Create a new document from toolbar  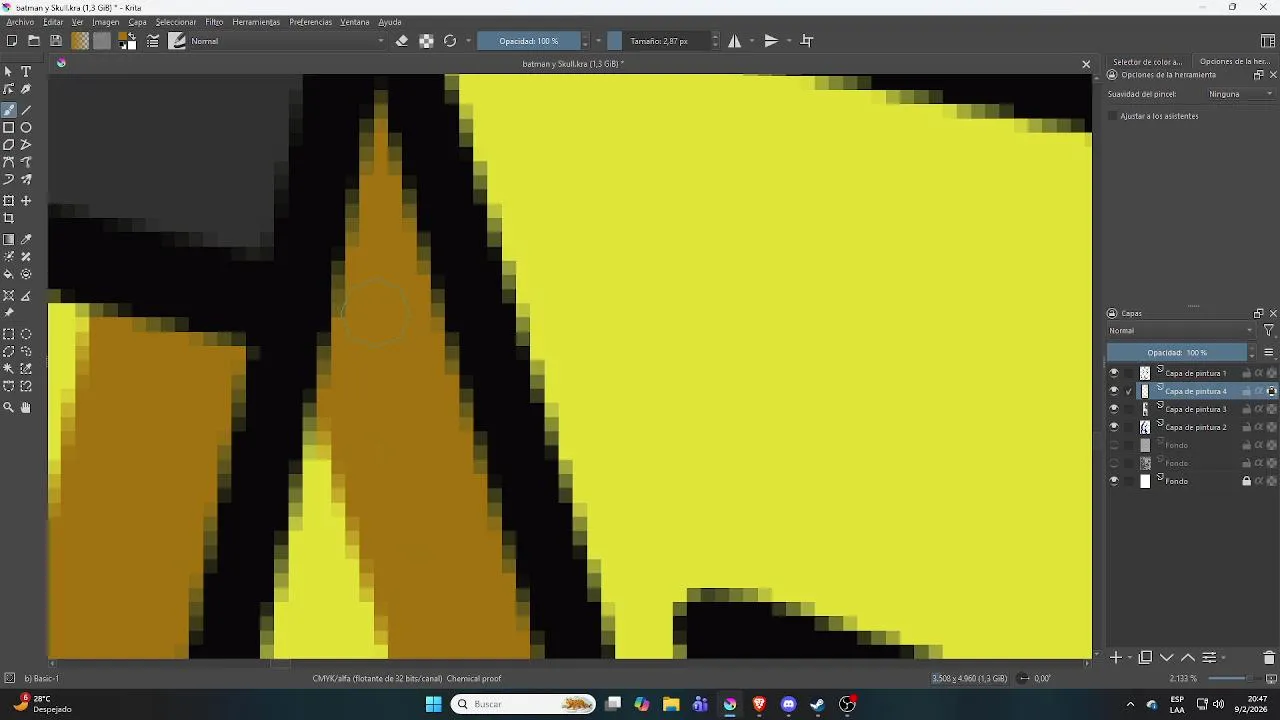coord(11,41)
